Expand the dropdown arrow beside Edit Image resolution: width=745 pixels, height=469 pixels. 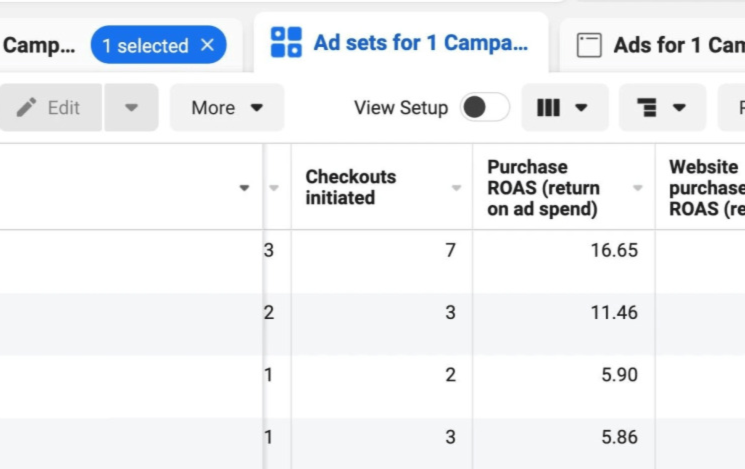point(131,108)
